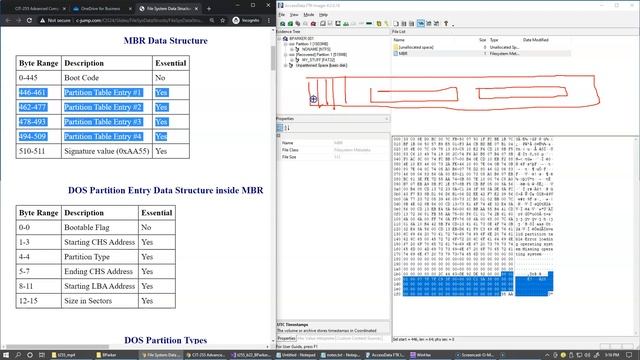Click the blank white page FTK toolbar icon
Screen dimensions: 640x360
click(x=396, y=24)
